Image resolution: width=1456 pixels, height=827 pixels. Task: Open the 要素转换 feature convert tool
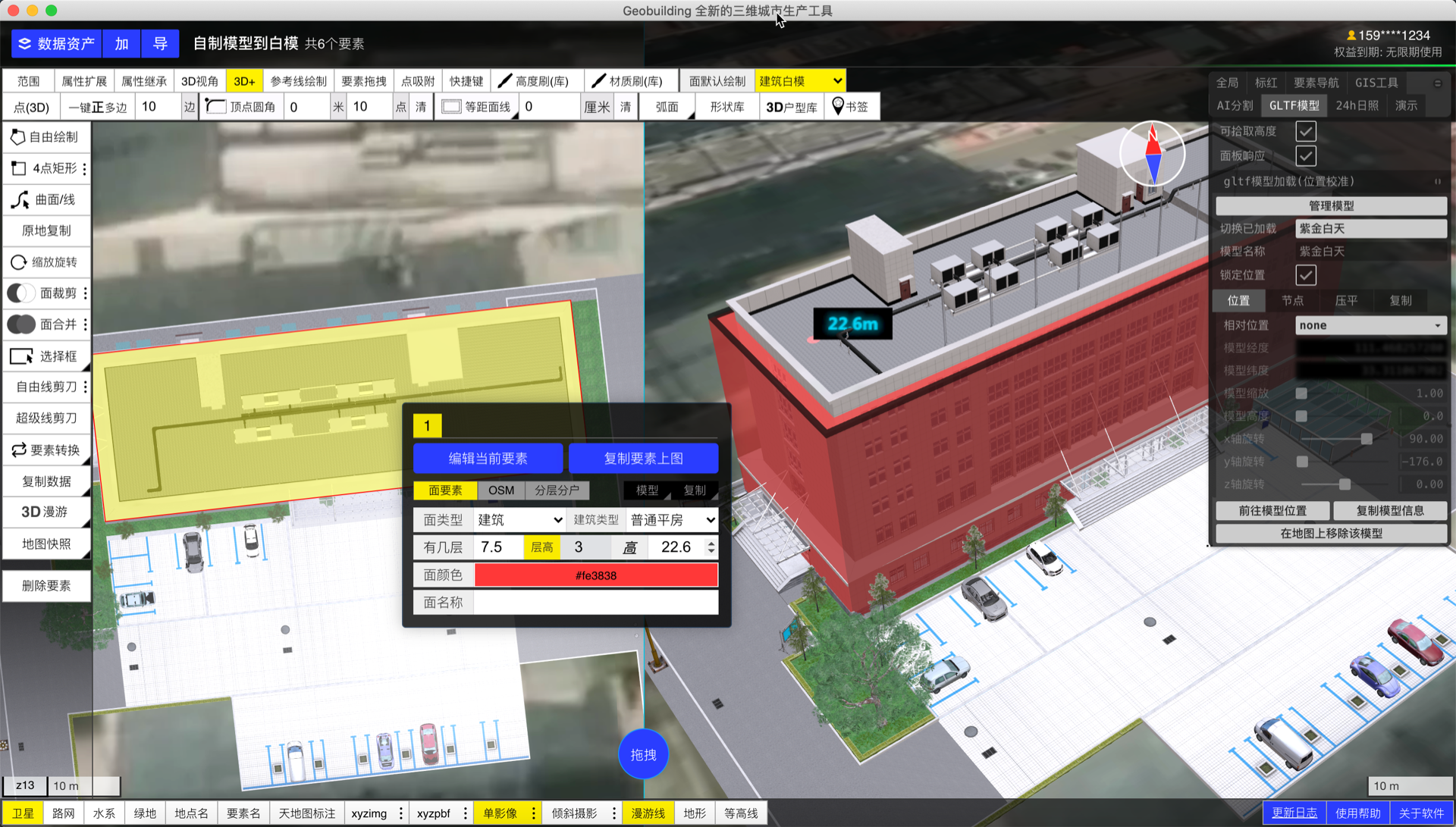point(45,450)
